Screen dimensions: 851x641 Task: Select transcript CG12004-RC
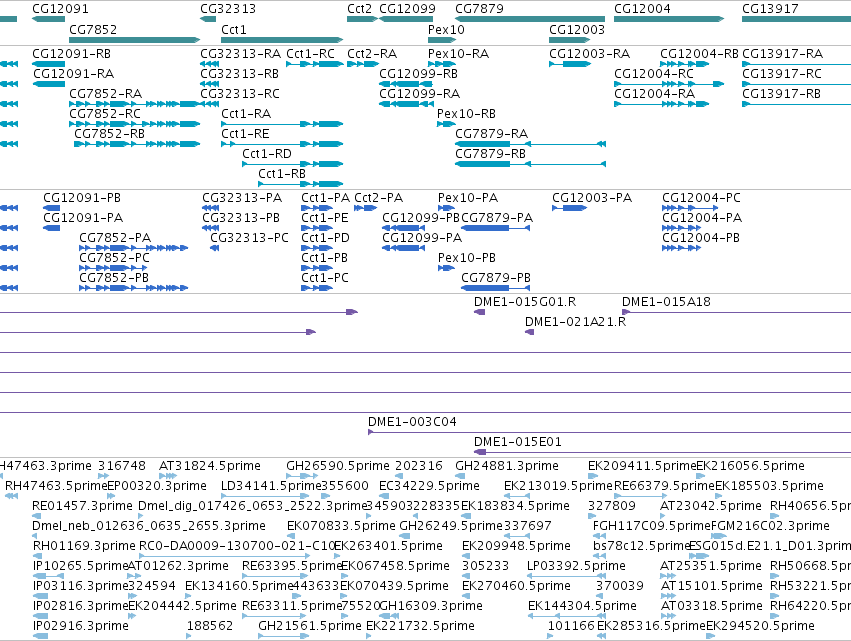tap(669, 84)
